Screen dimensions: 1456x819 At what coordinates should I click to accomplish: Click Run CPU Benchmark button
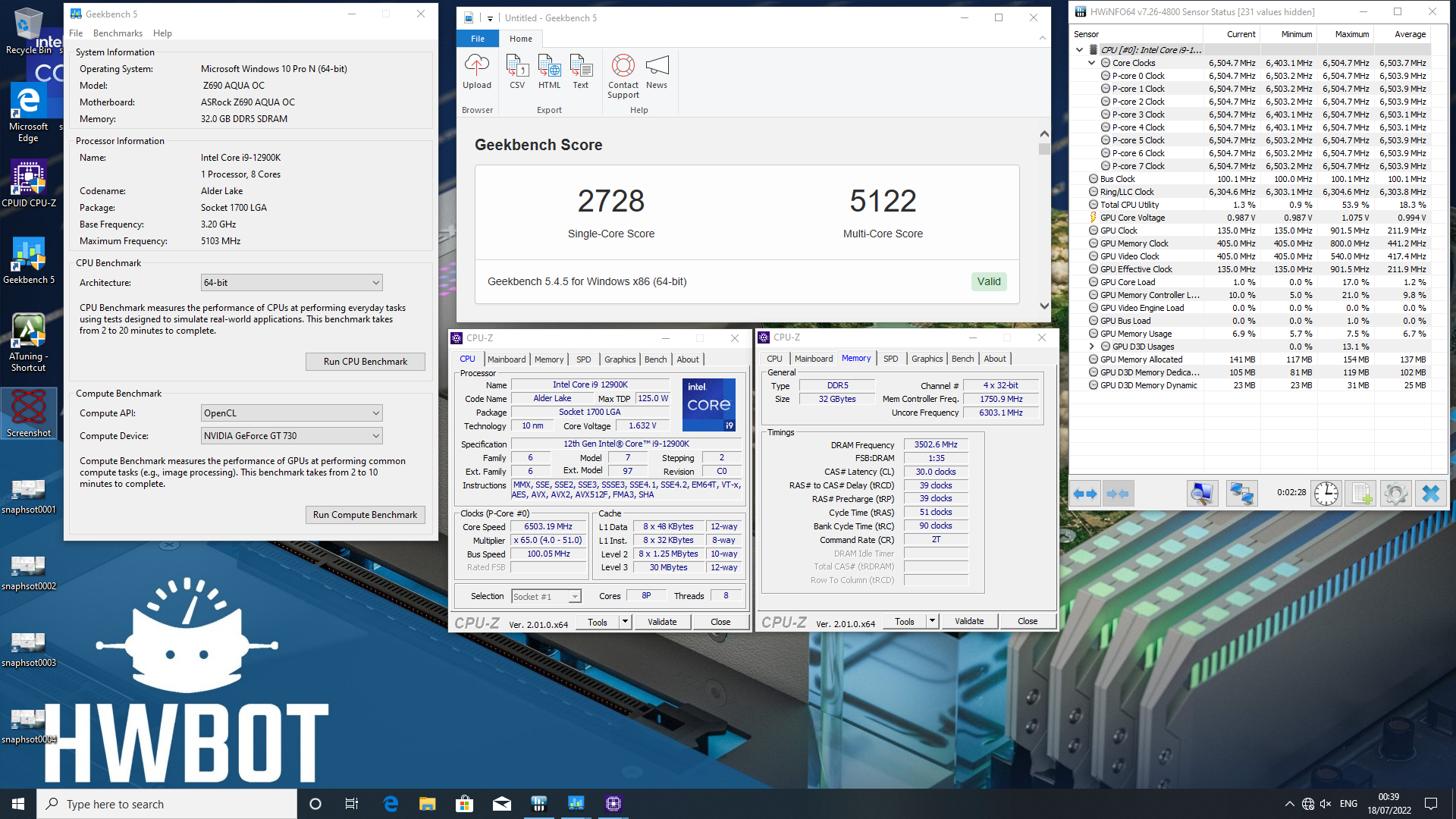(x=366, y=362)
